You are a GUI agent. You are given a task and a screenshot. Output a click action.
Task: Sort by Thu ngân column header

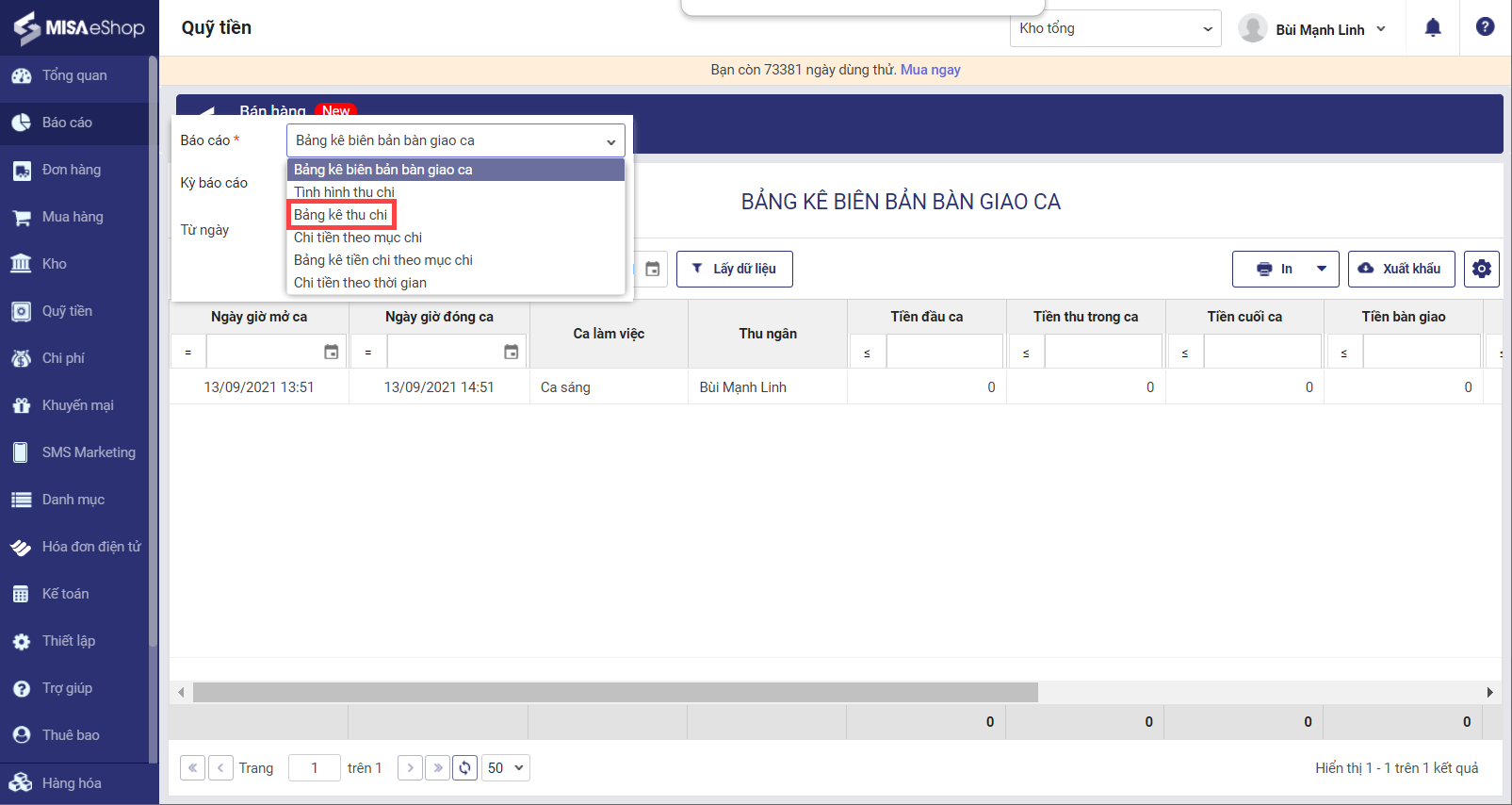point(768,334)
